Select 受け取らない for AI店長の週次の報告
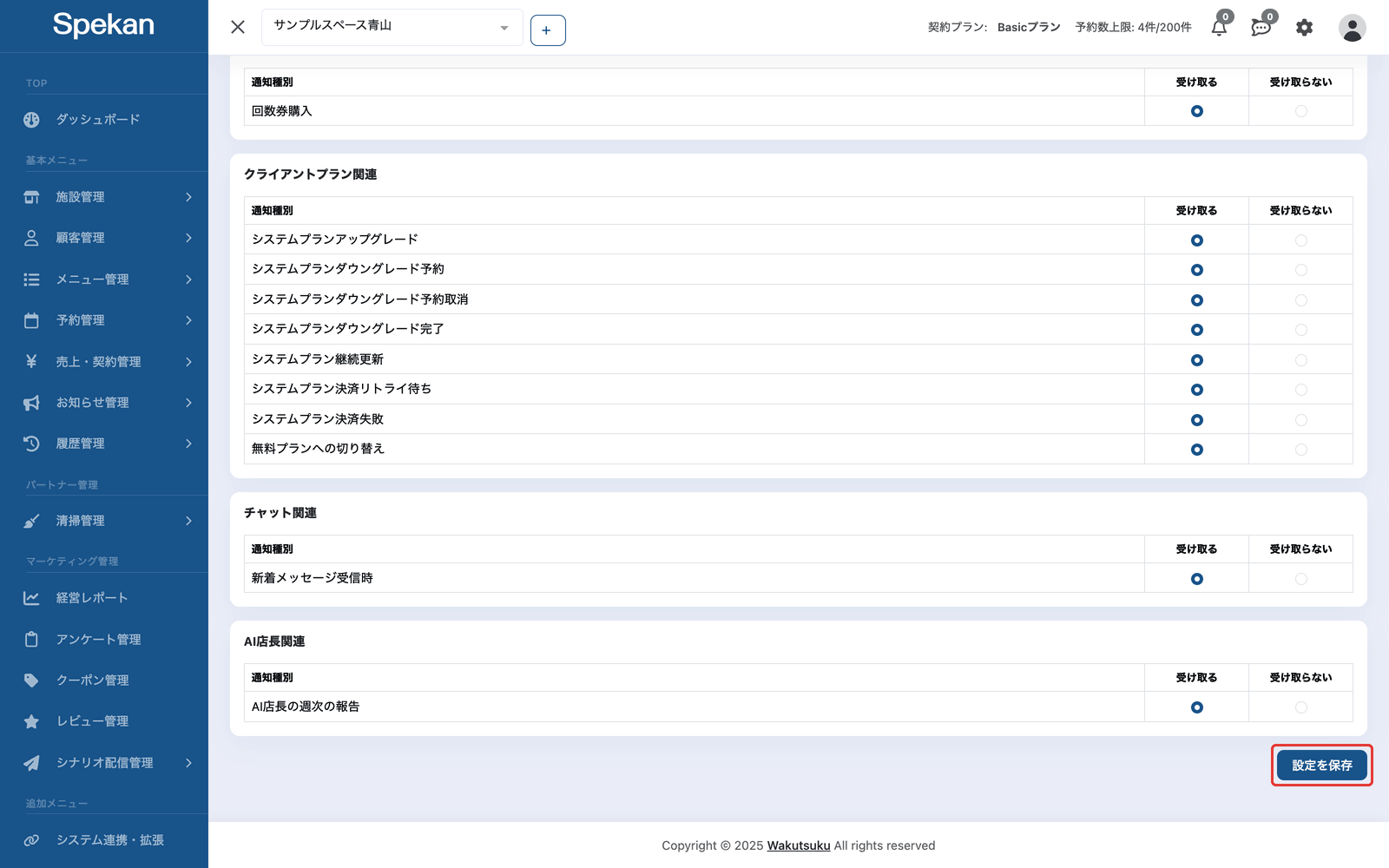The image size is (1389, 868). [x=1300, y=707]
